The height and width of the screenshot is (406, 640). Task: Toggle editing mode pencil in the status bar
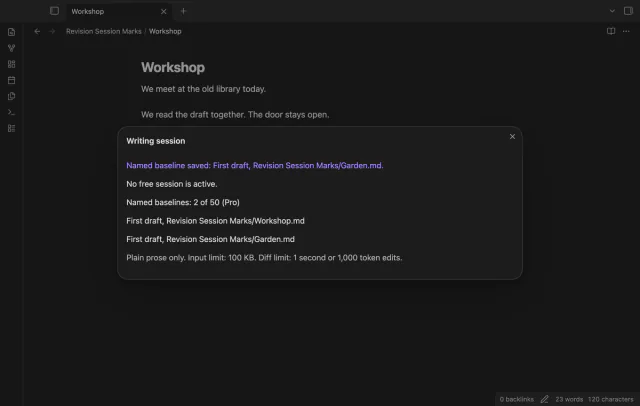[x=544, y=399]
